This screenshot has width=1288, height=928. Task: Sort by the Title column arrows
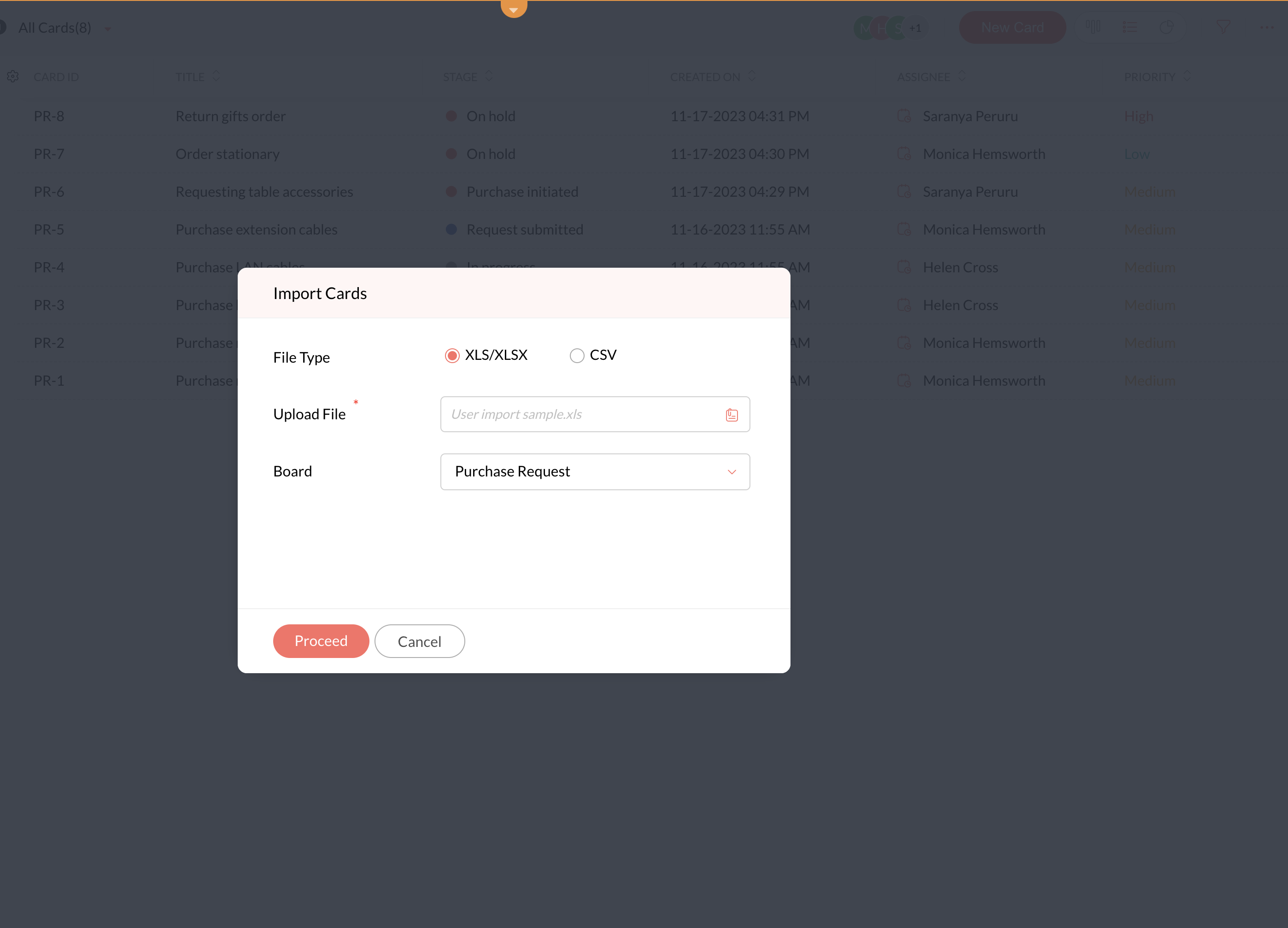point(216,76)
